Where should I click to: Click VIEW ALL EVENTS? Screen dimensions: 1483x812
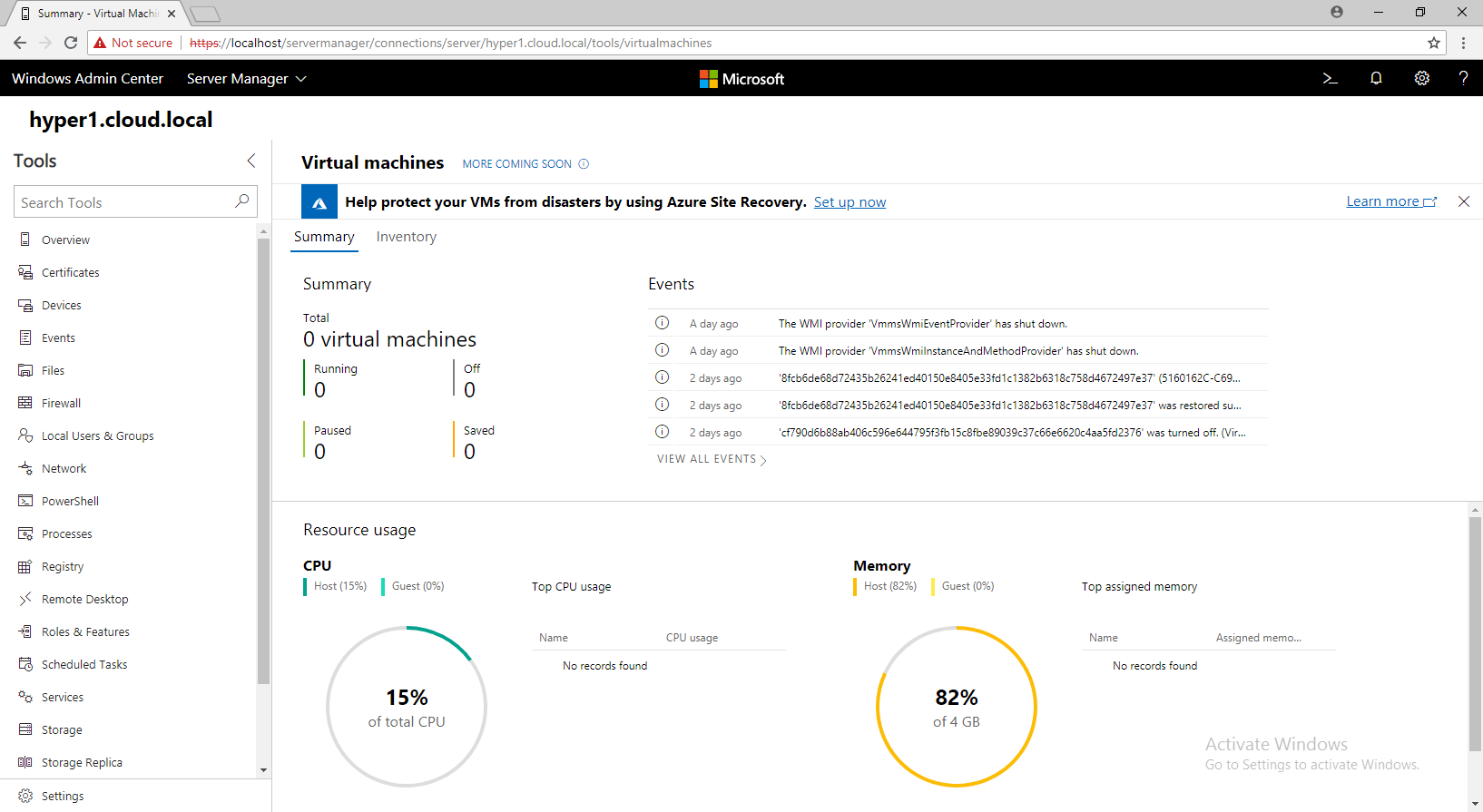(x=712, y=459)
